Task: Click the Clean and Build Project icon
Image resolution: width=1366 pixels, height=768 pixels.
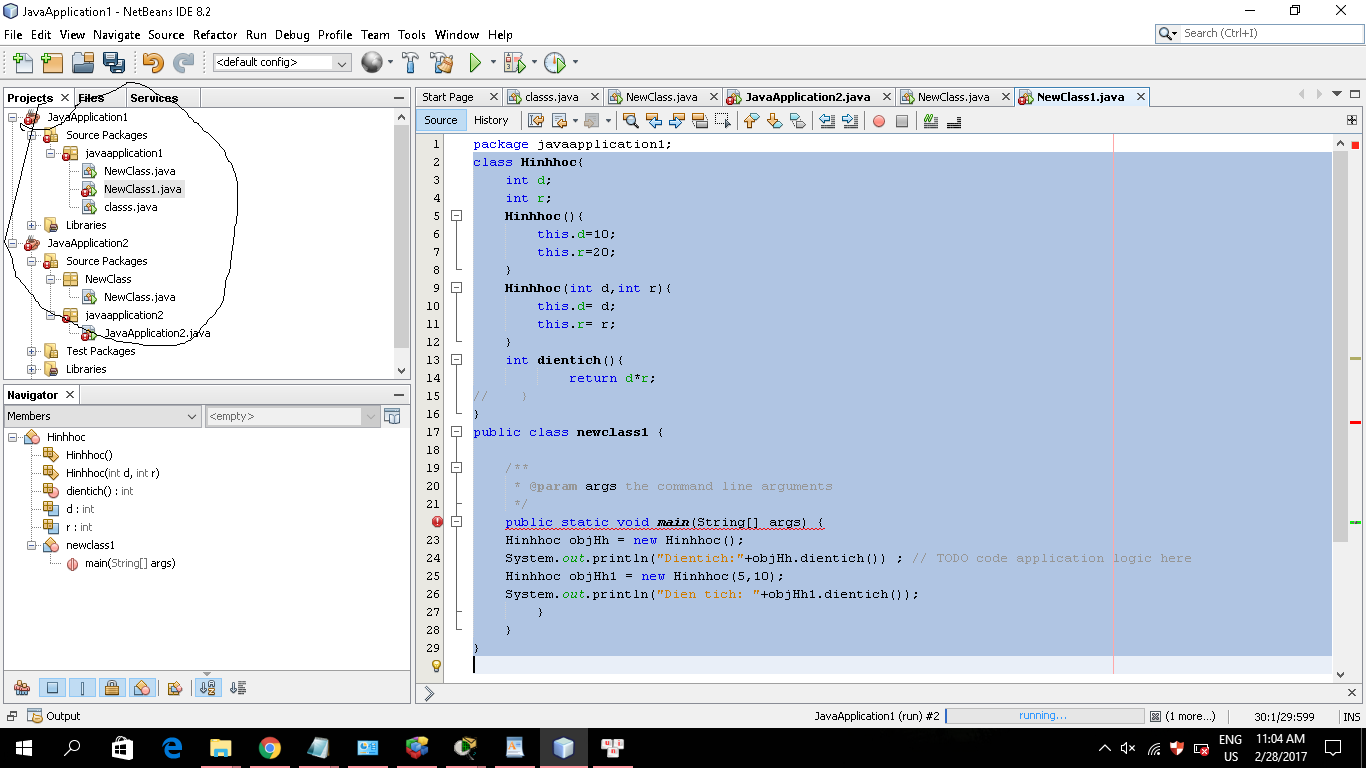Action: 442,63
